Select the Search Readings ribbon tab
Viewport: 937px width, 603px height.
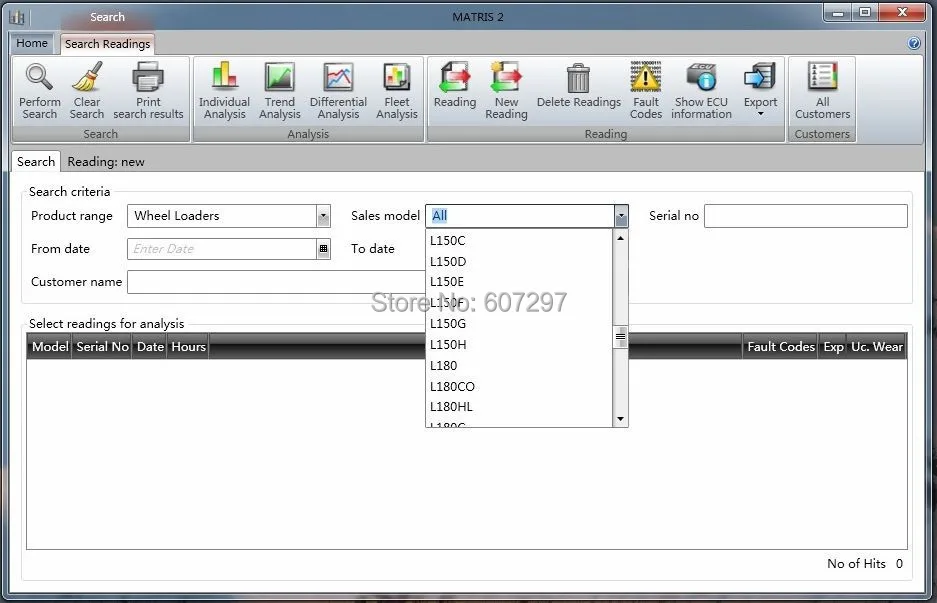click(x=108, y=44)
